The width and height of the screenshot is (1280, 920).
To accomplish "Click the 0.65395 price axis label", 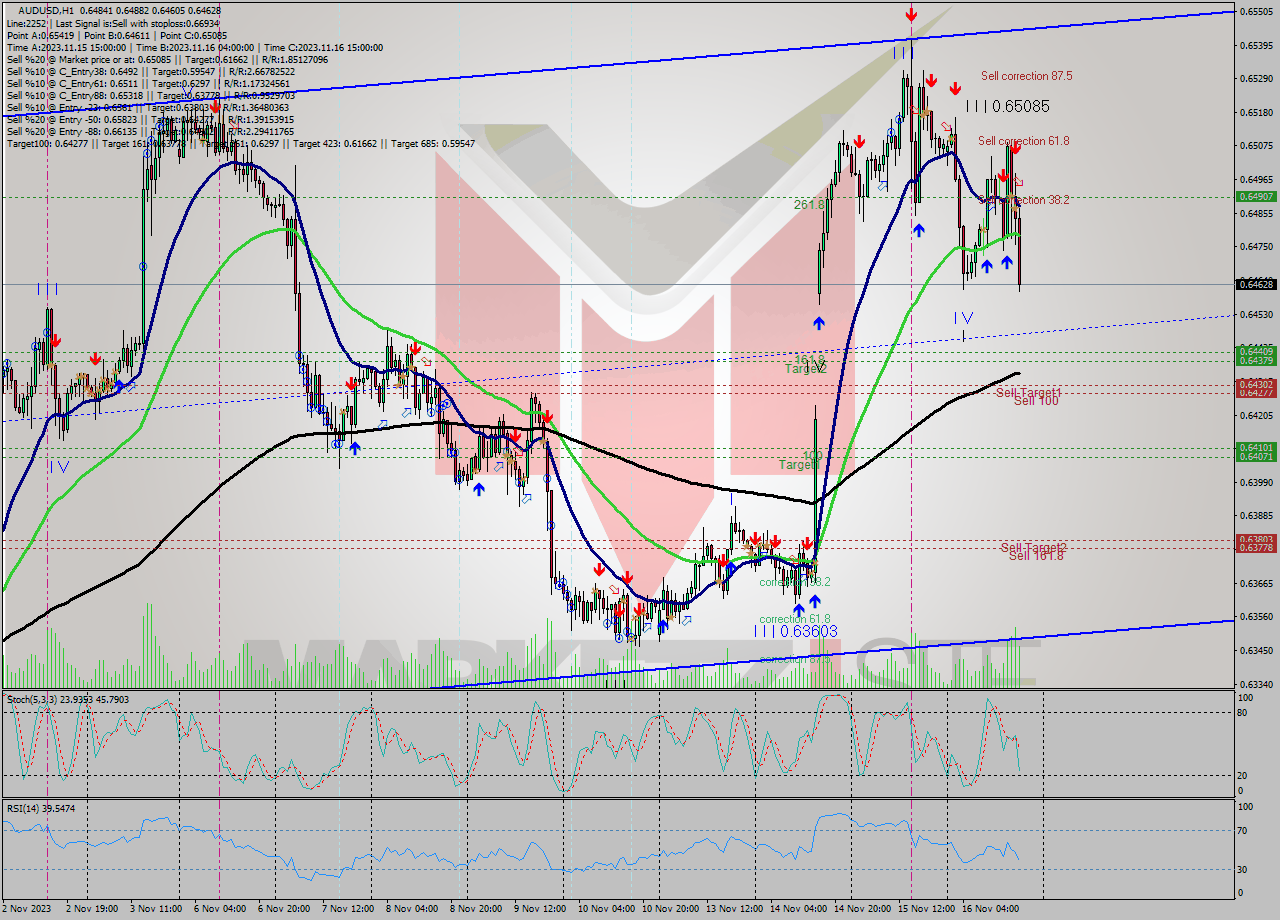I will 1256,45.
